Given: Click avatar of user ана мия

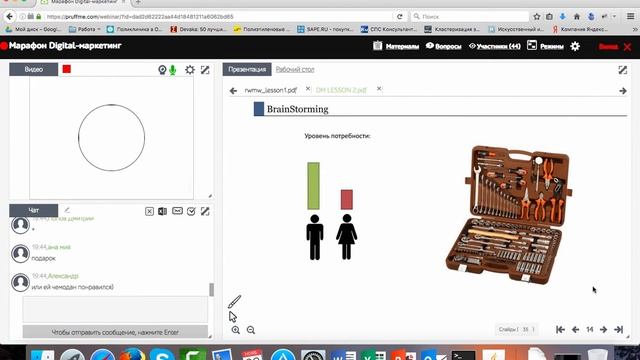Looking at the screenshot, I should coord(20,253).
